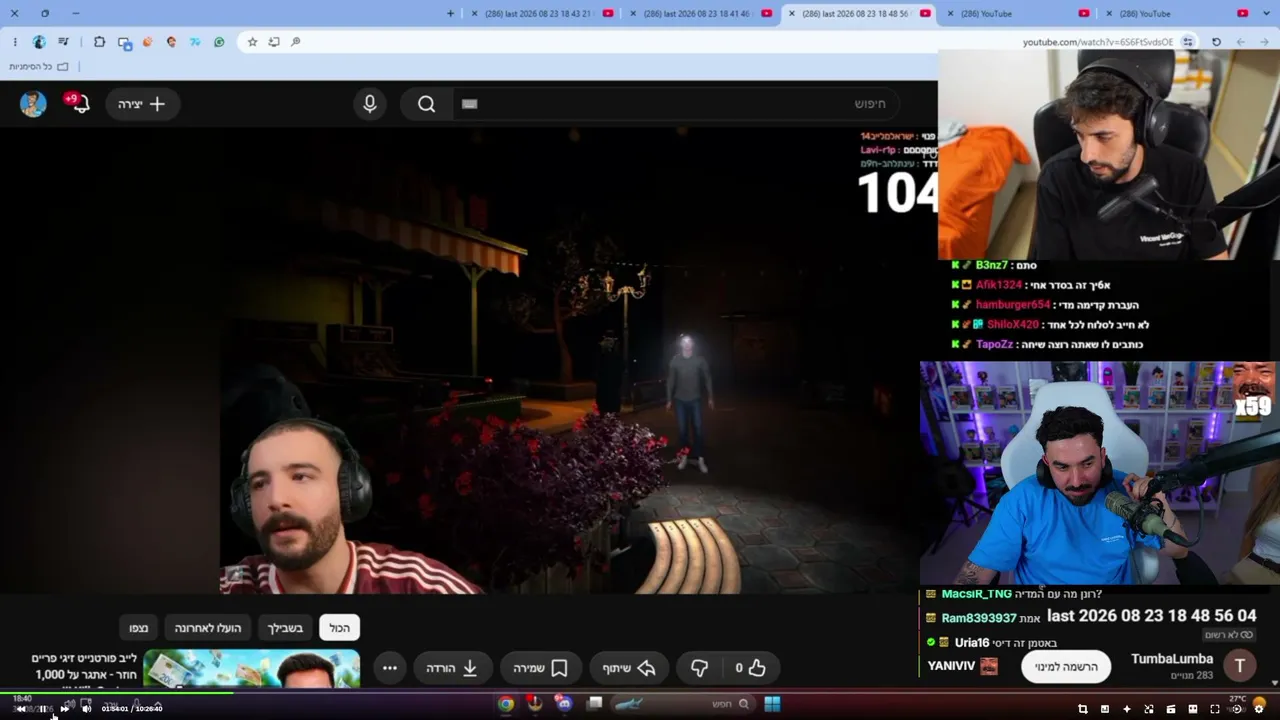Viewport: 1280px width, 720px height.
Task: Reload the page in Chrome
Action: pyautogui.click(x=1216, y=42)
